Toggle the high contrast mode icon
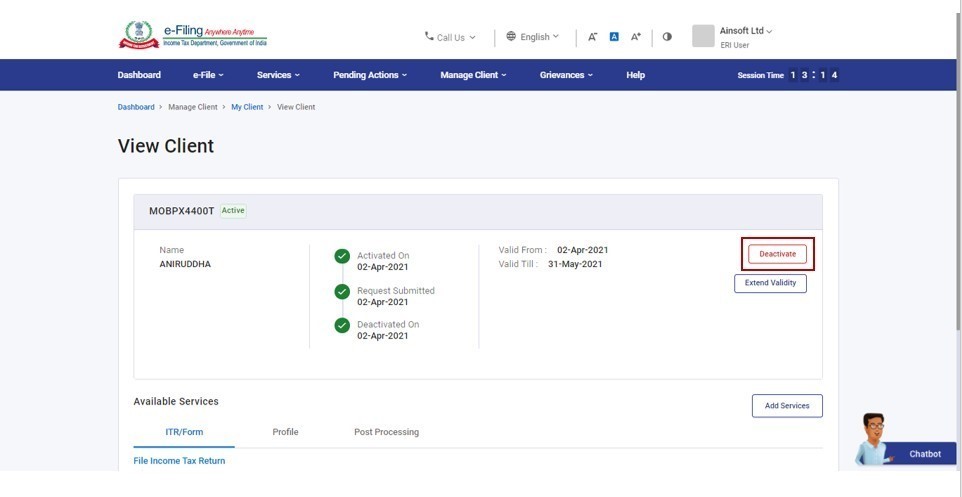Image resolution: width=962 pixels, height=497 pixels. pyautogui.click(x=667, y=37)
